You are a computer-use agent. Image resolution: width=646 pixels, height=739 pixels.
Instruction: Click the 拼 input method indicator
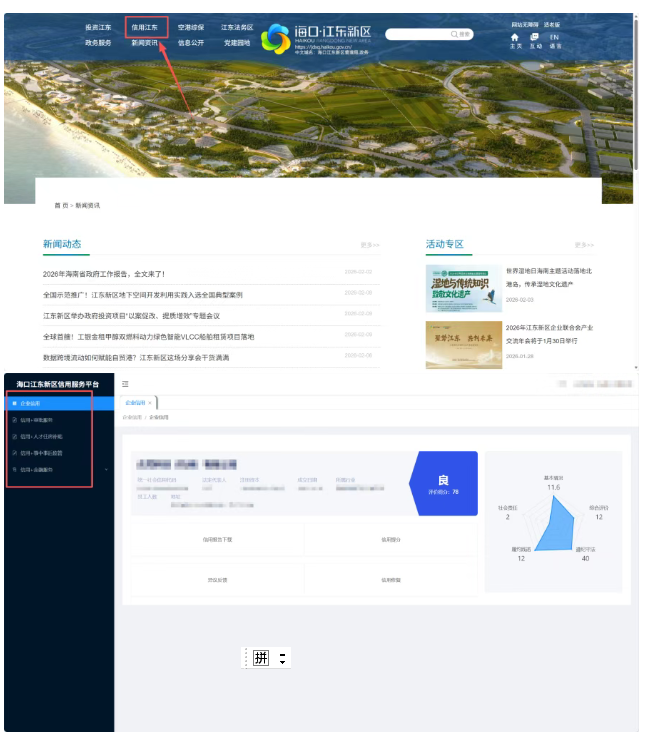coord(261,658)
